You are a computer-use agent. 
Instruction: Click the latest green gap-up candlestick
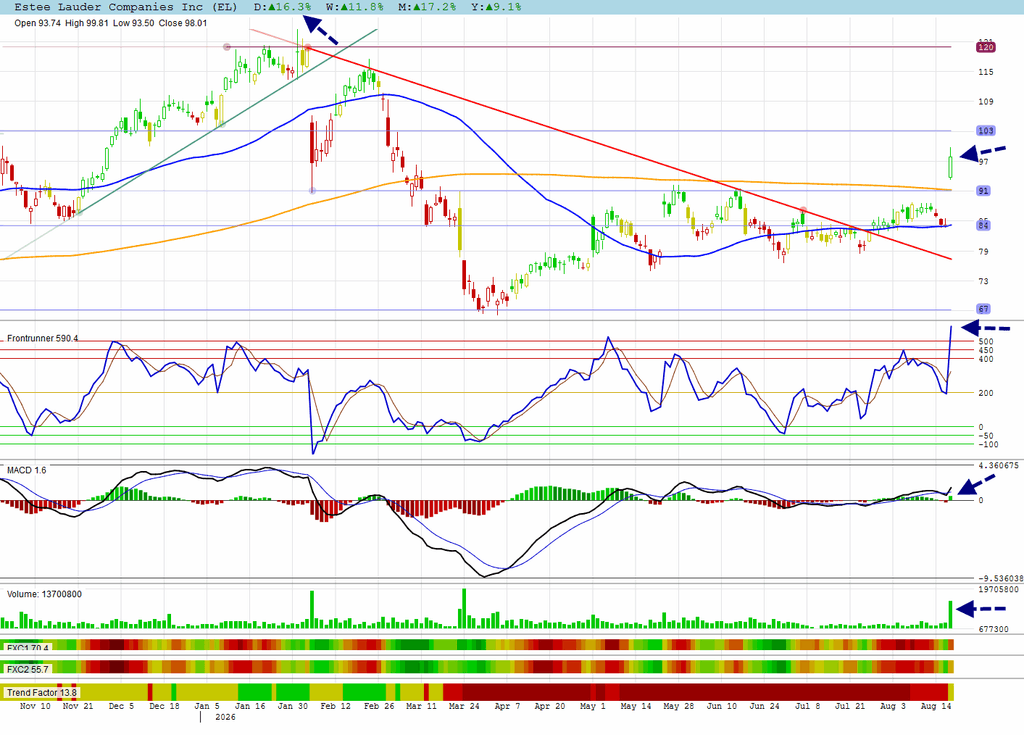tap(950, 163)
